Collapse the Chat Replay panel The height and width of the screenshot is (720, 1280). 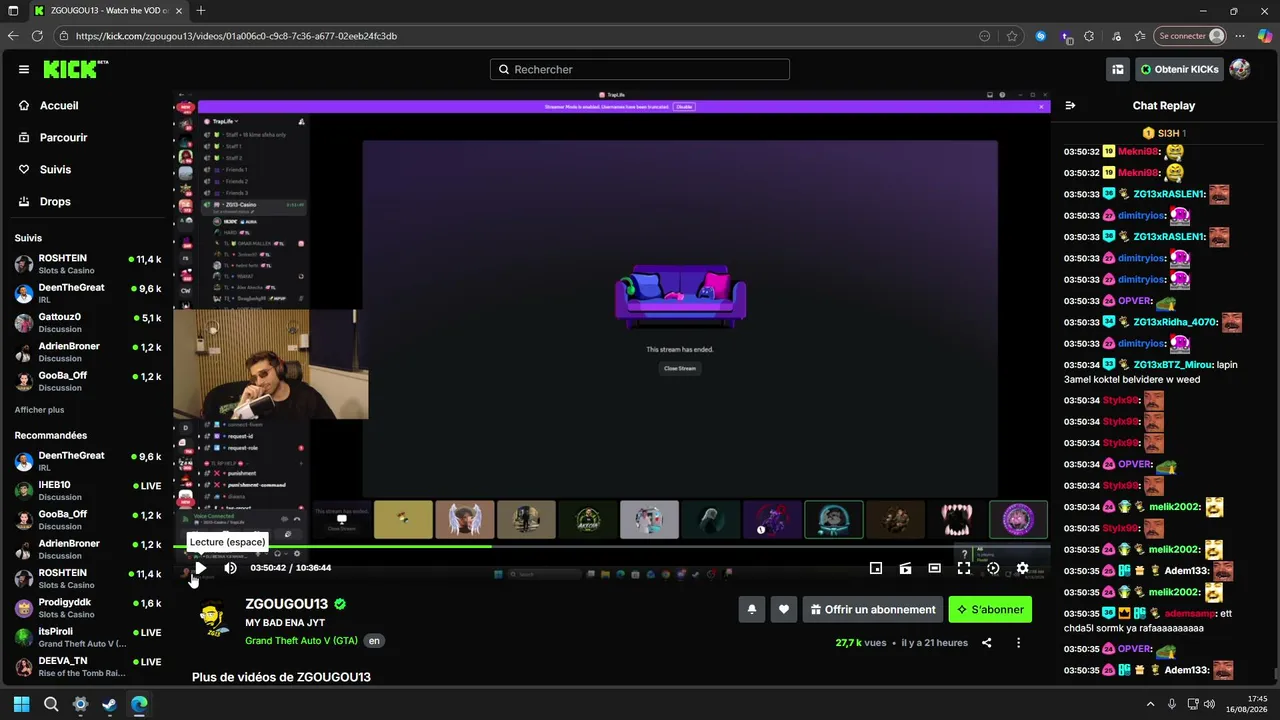(x=1070, y=105)
